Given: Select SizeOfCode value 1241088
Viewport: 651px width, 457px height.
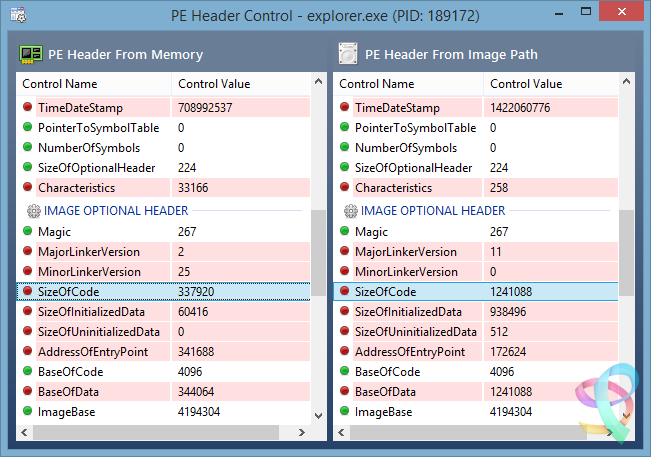Looking at the screenshot, I should (511, 292).
